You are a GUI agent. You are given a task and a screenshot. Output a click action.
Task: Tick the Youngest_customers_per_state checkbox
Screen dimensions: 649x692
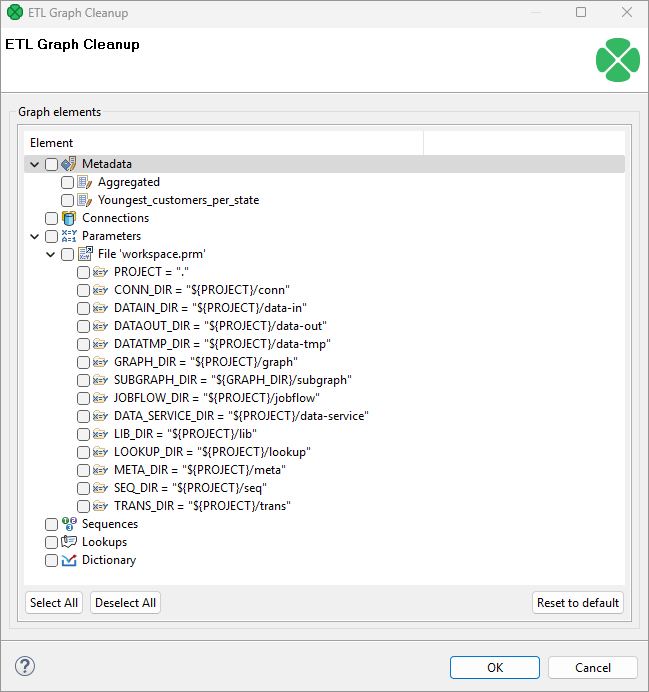[67, 200]
